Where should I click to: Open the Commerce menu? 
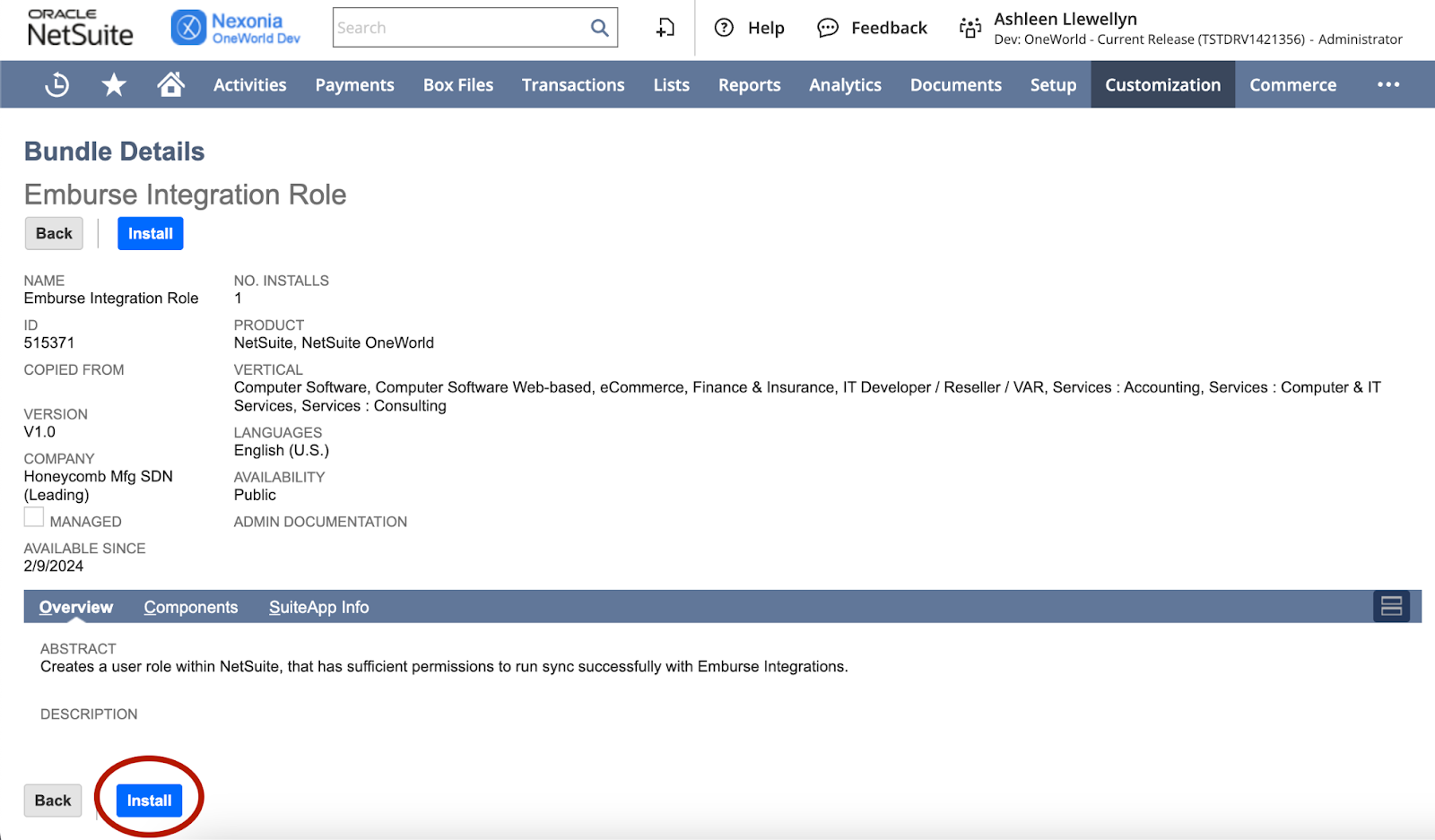[1292, 85]
